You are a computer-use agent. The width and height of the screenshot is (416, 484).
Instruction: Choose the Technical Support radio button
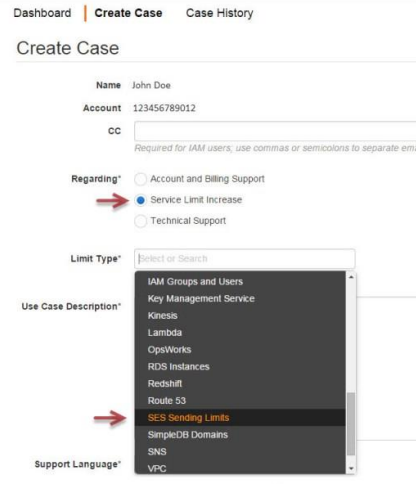pos(140,221)
